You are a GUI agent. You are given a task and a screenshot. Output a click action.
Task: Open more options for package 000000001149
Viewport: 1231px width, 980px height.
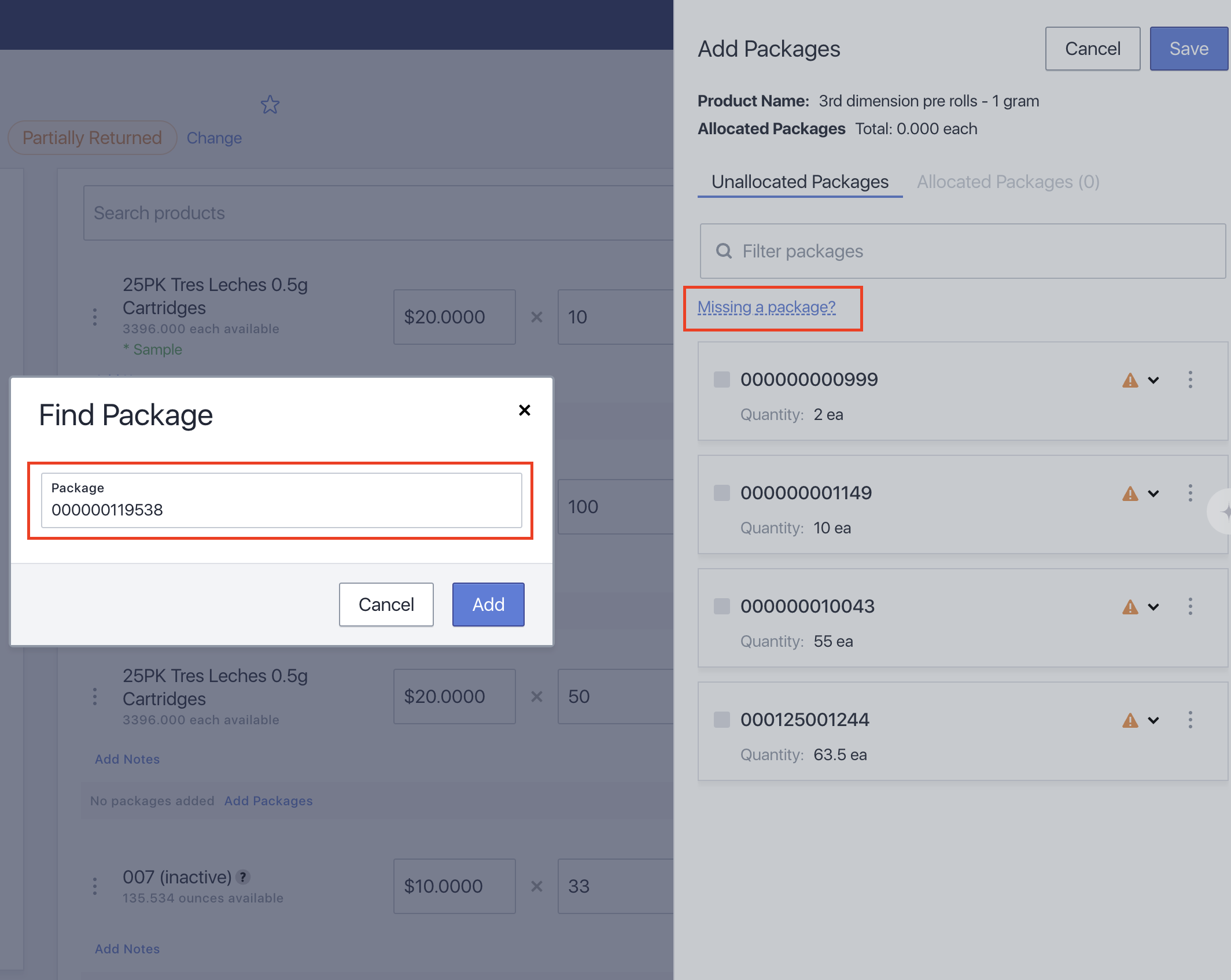pos(1190,493)
